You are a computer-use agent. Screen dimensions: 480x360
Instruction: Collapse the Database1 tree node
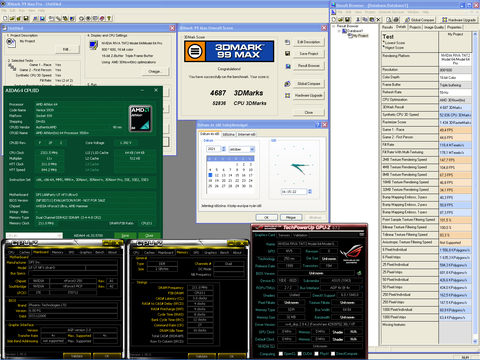[x=339, y=31]
